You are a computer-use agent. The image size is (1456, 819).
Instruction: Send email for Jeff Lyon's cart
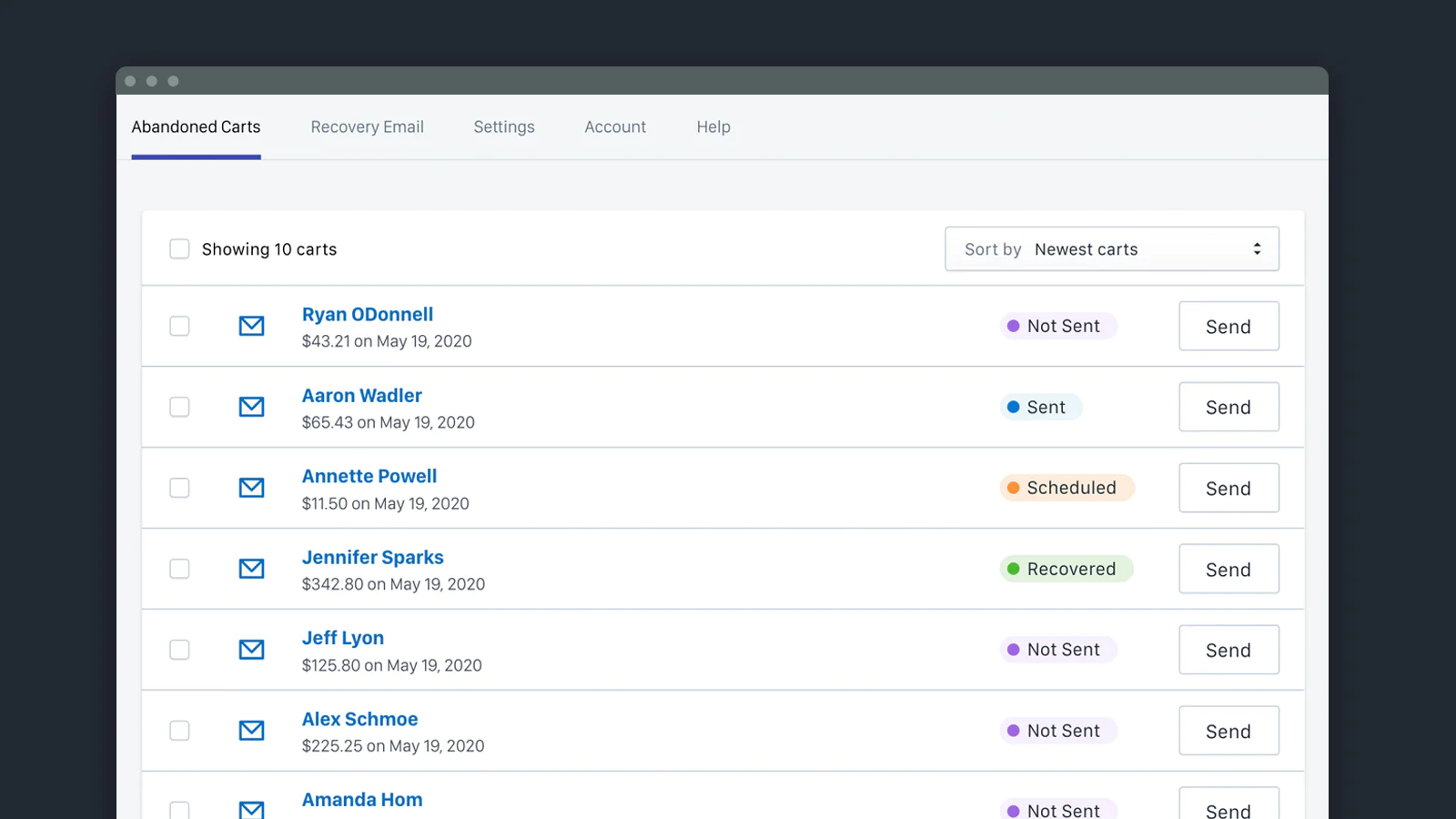tap(1228, 650)
